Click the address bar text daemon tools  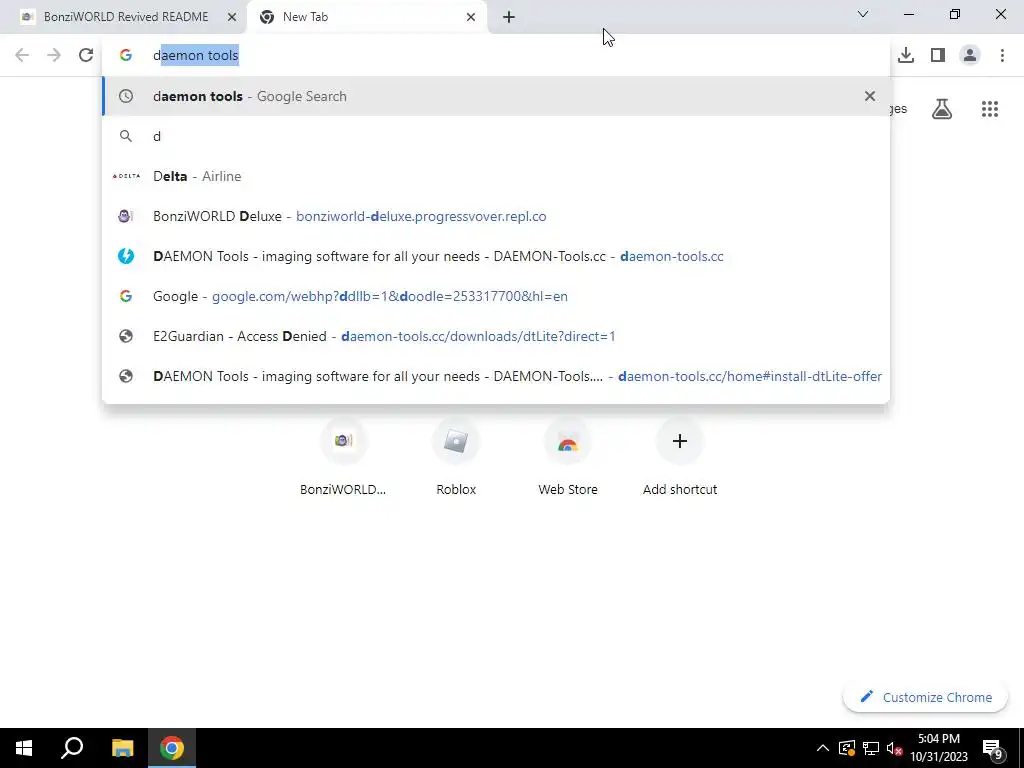[196, 56]
